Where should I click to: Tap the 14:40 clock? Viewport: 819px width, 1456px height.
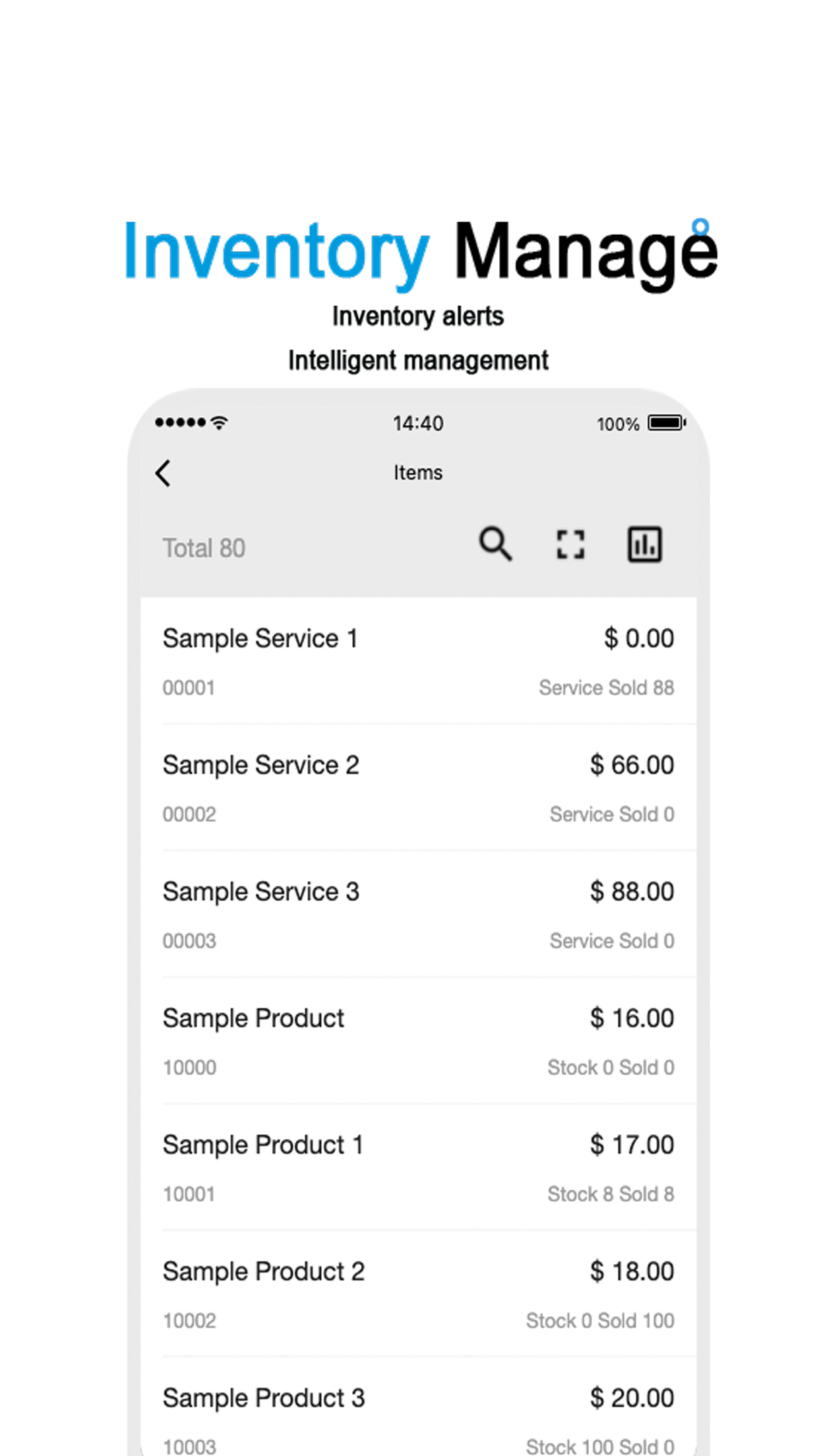click(418, 423)
